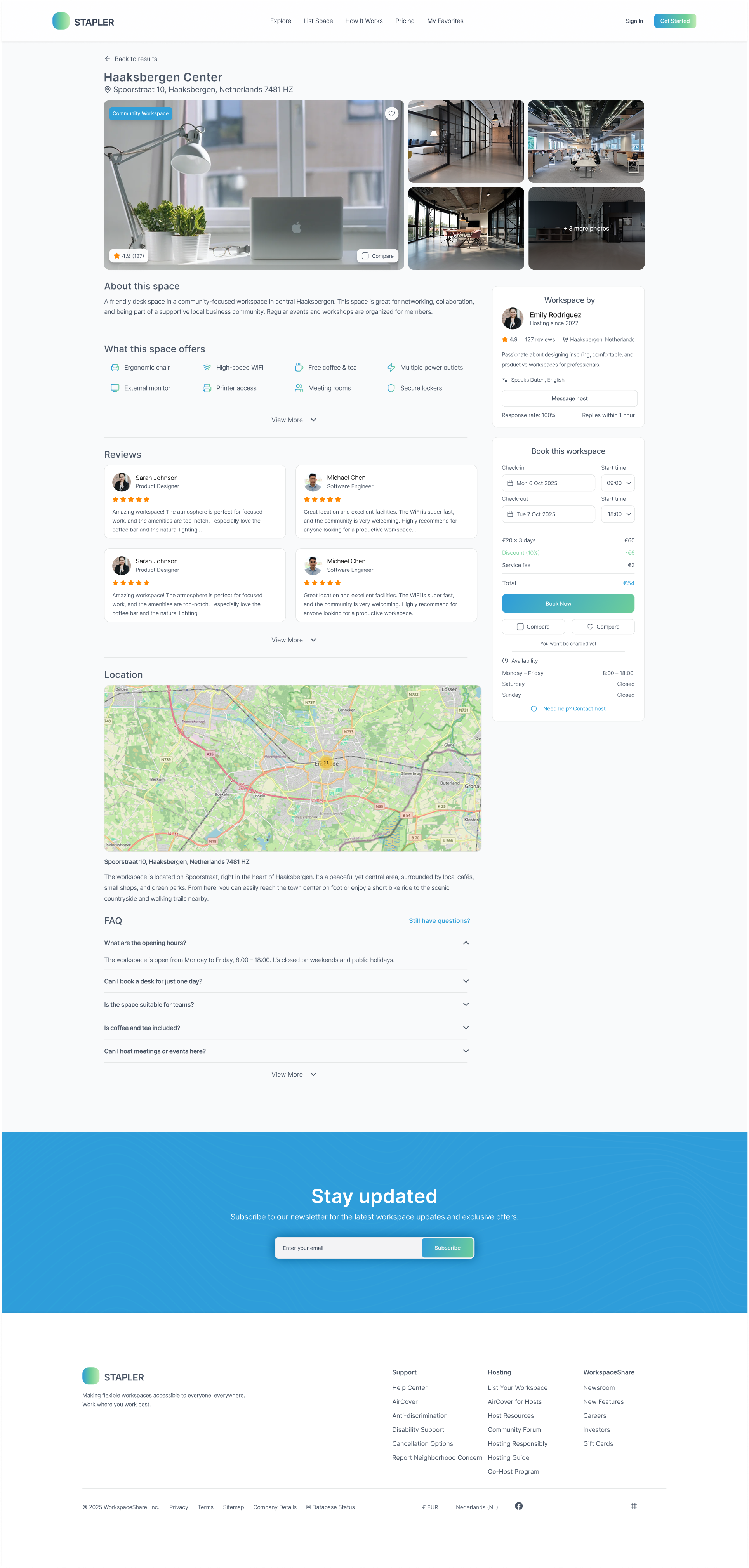Click the € EUR currency selector
This screenshot has height=1568, width=749.
coord(430,1508)
